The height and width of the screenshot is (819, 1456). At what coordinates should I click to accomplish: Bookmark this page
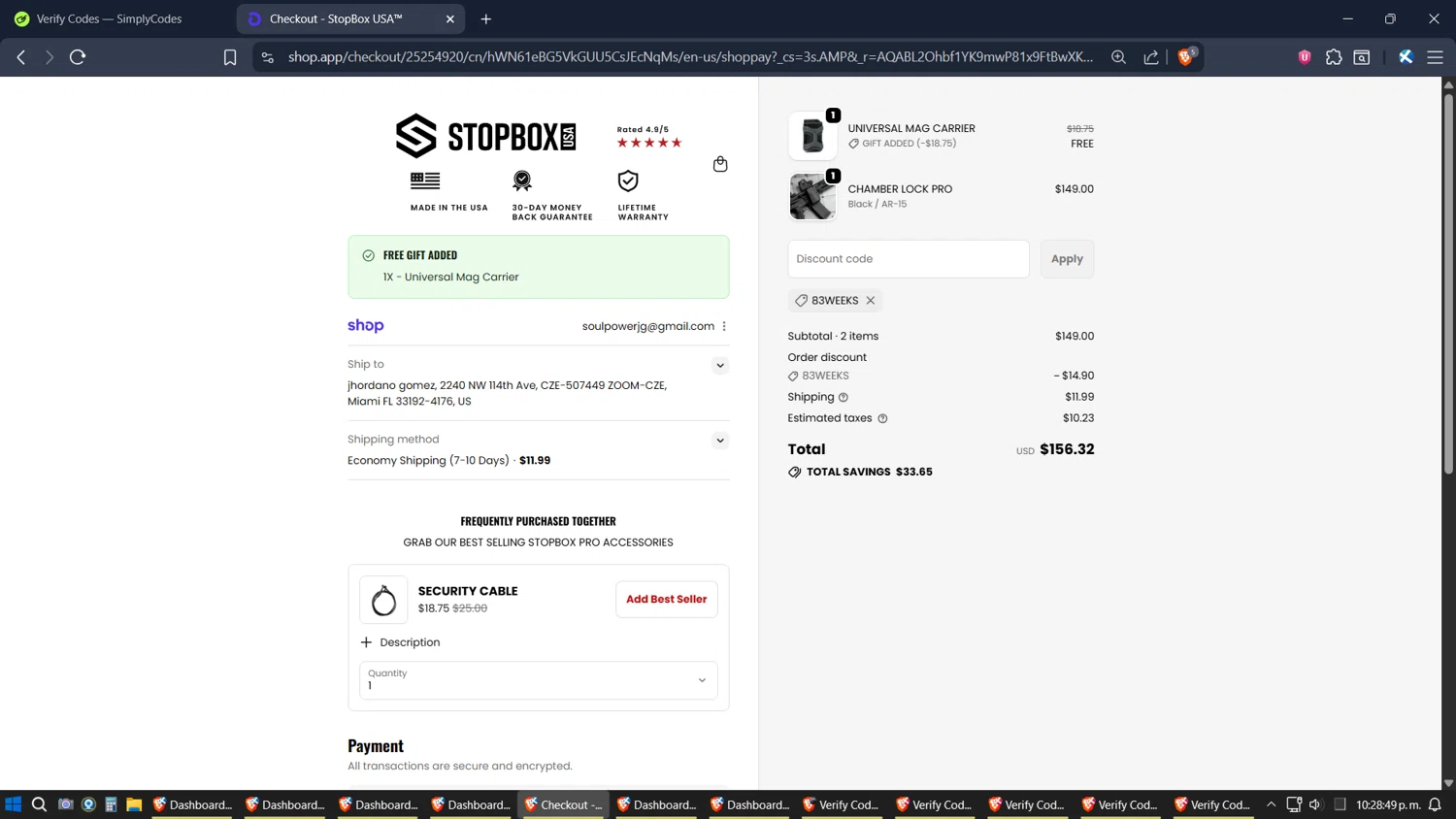230,57
